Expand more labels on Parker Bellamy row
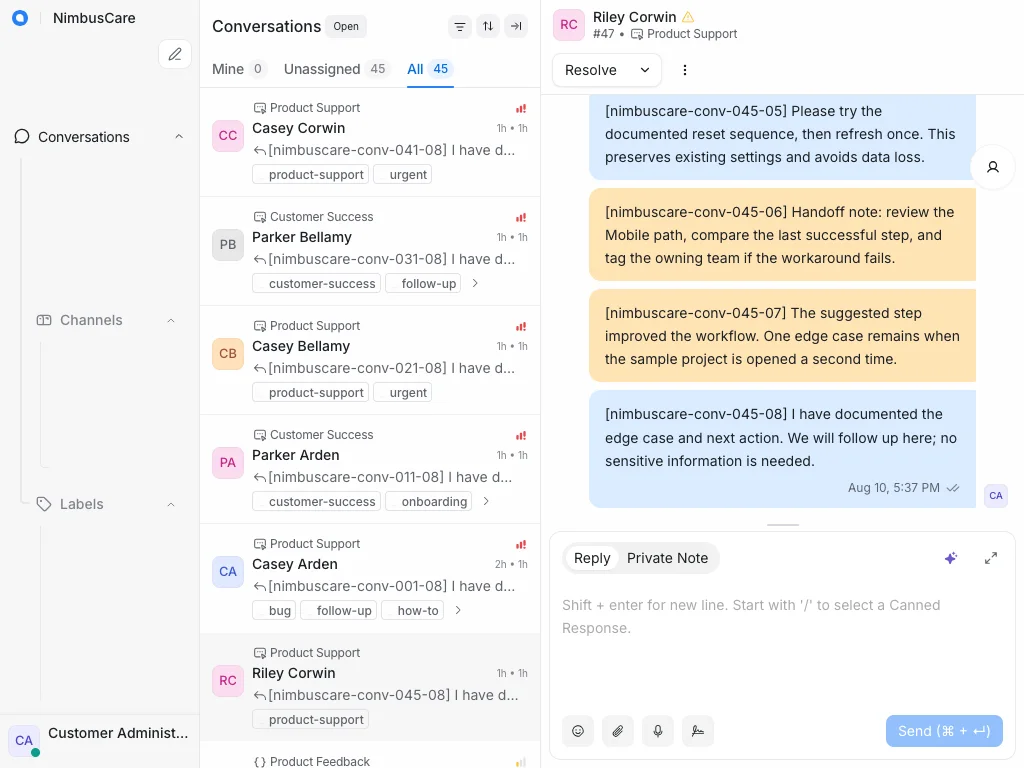This screenshot has width=1024, height=768. 475,283
